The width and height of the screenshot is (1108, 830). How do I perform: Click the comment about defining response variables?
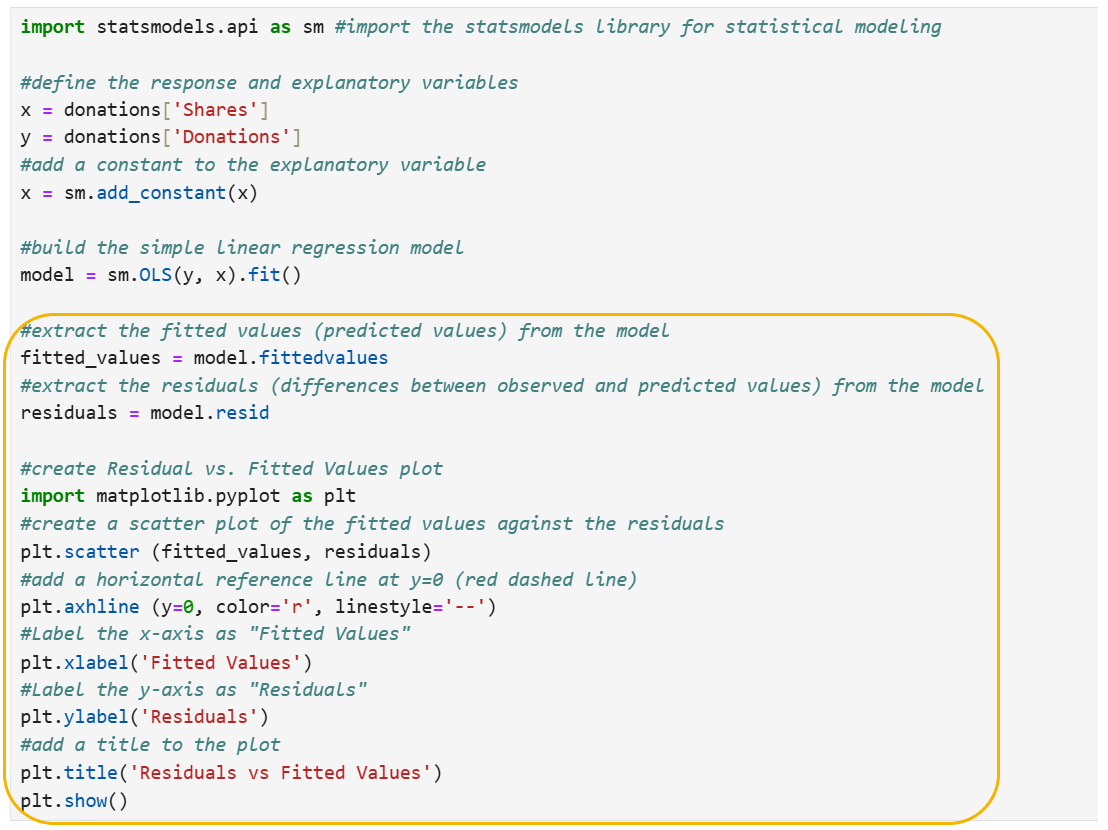[268, 82]
